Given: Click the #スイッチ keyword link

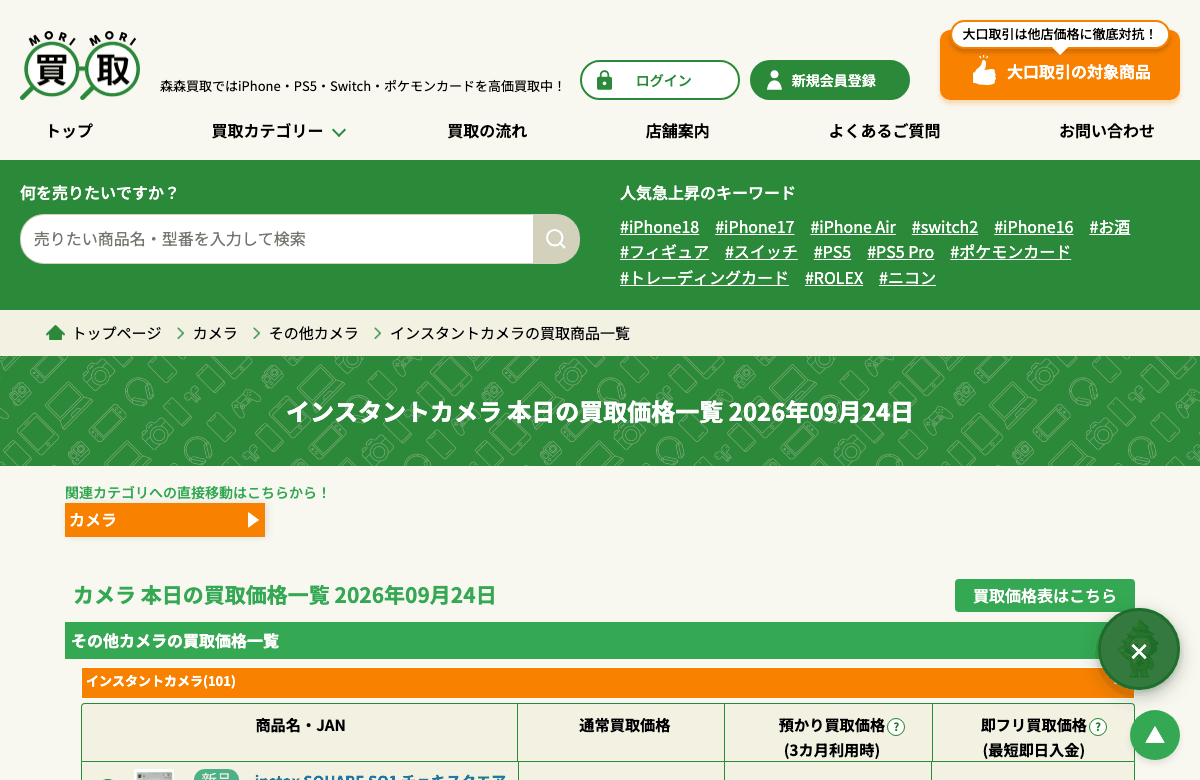Looking at the screenshot, I should (x=761, y=252).
